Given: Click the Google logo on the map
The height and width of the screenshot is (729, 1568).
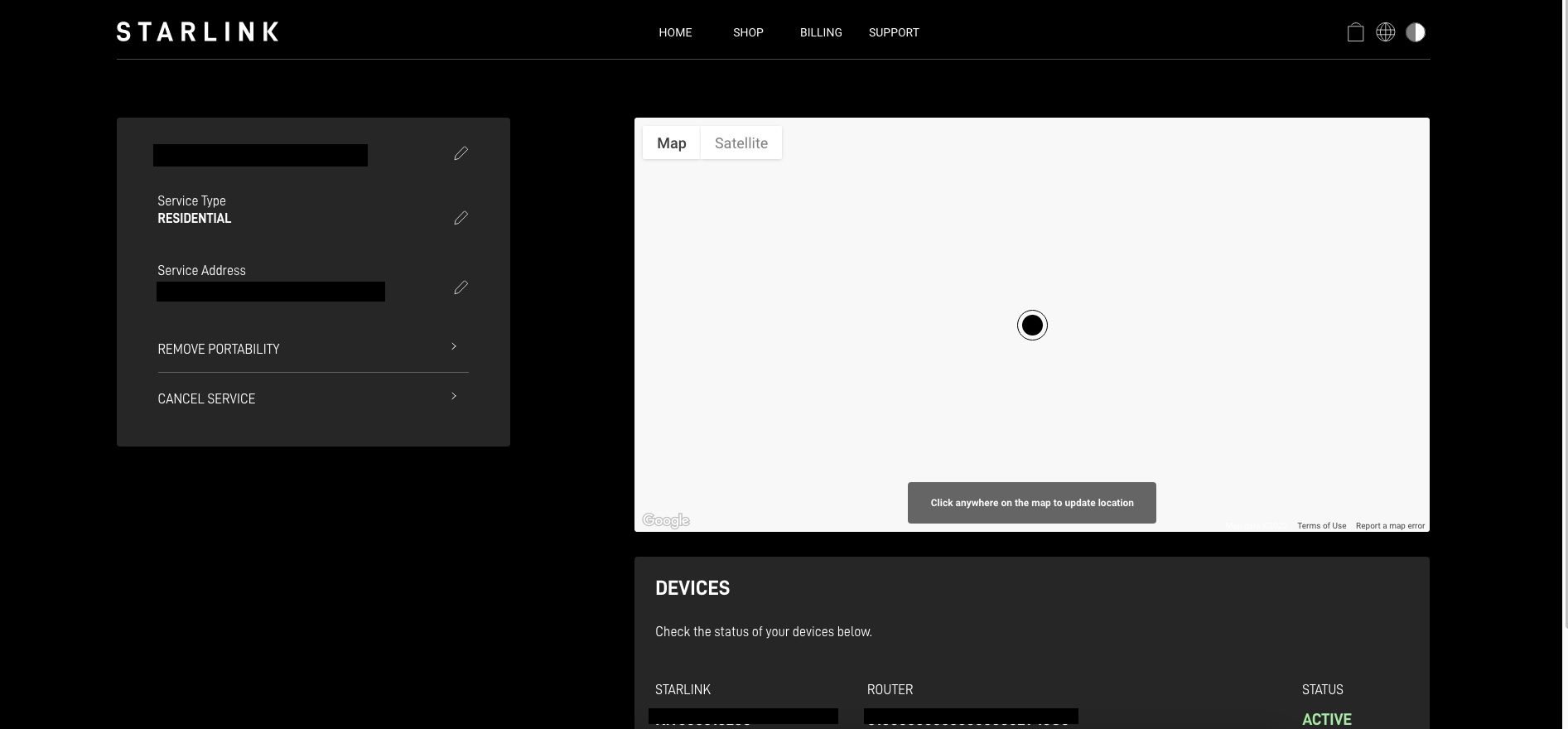Looking at the screenshot, I should (x=666, y=520).
